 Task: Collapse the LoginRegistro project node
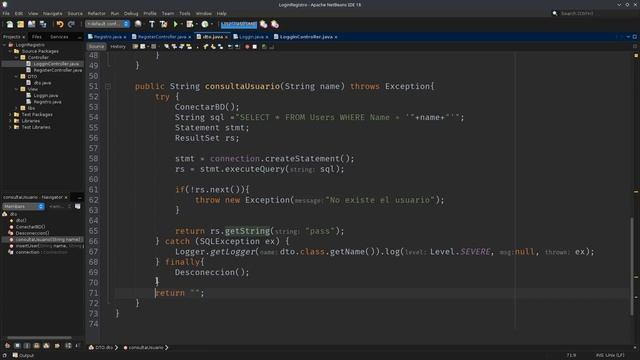click(x=4, y=45)
